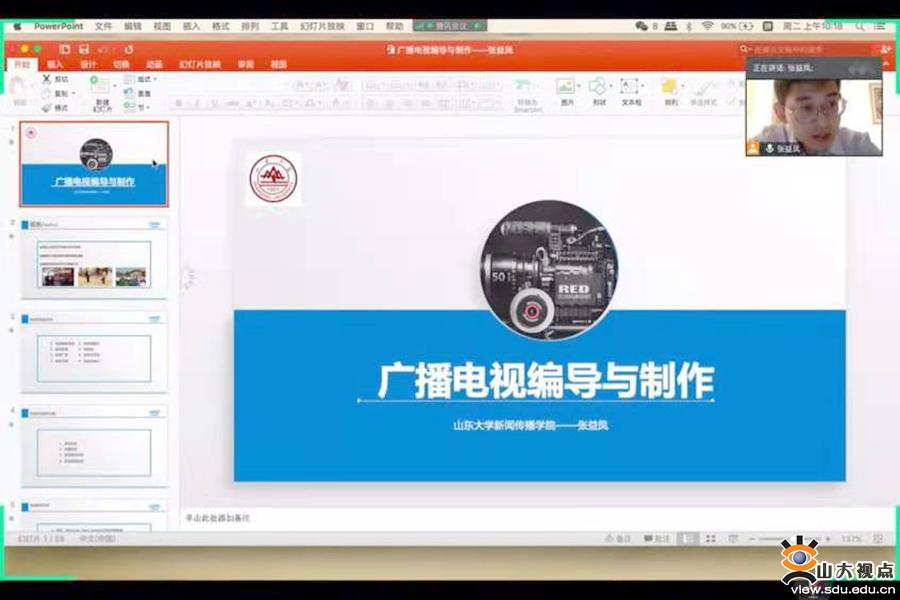This screenshot has height=600, width=900.
Task: Click the Redo arrow in title bar
Action: 129,50
